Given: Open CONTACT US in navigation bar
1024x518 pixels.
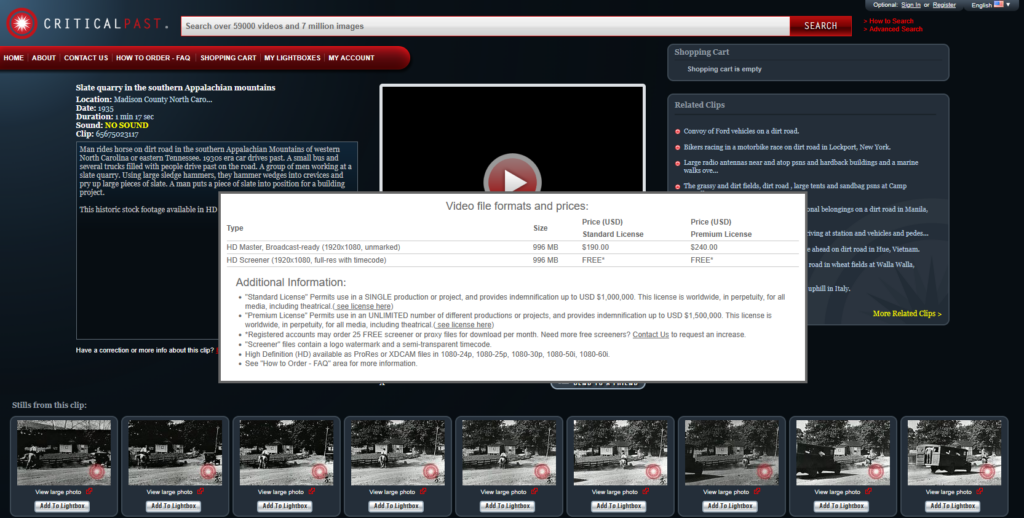Looking at the screenshot, I should 86,58.
